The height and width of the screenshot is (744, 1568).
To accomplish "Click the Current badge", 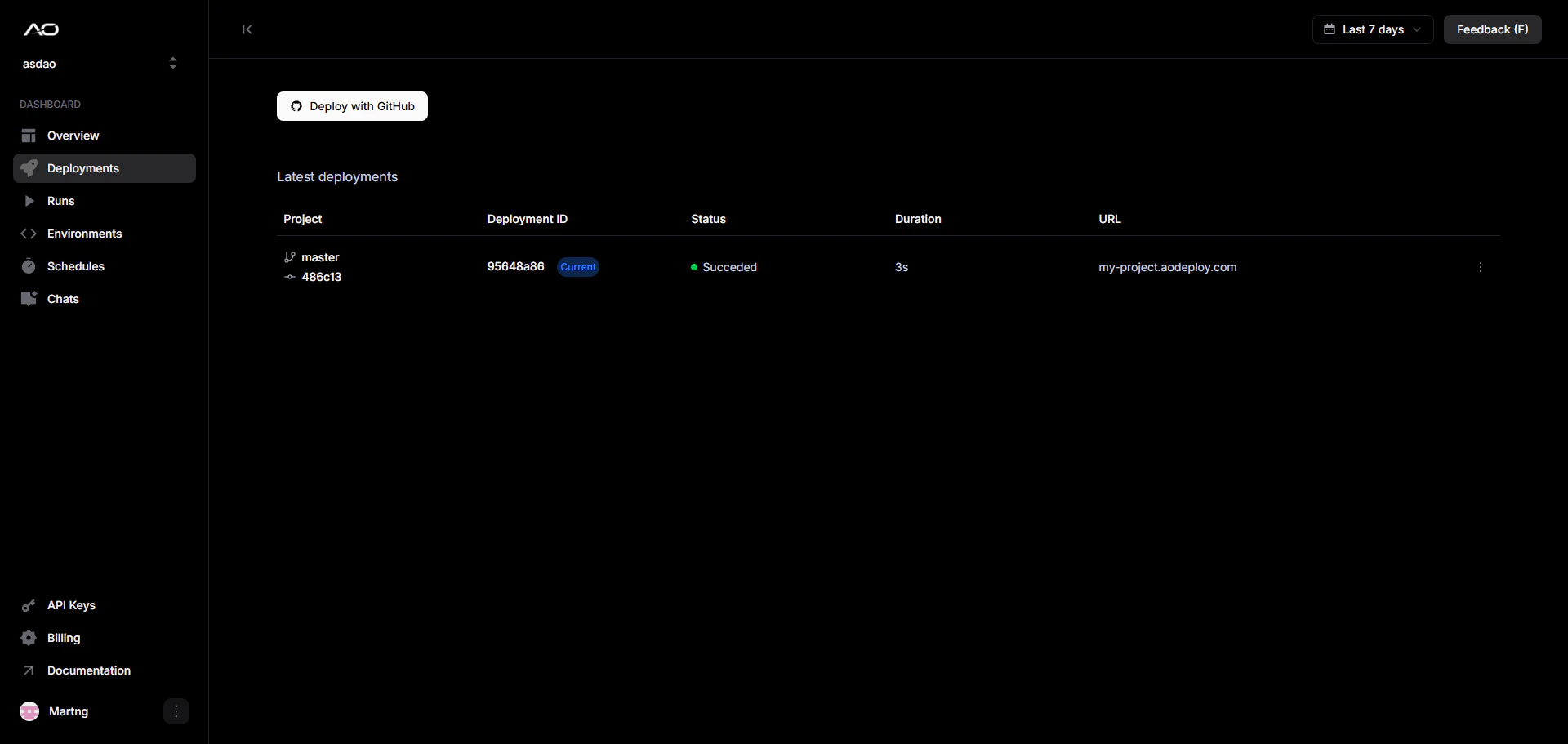I will tap(578, 267).
